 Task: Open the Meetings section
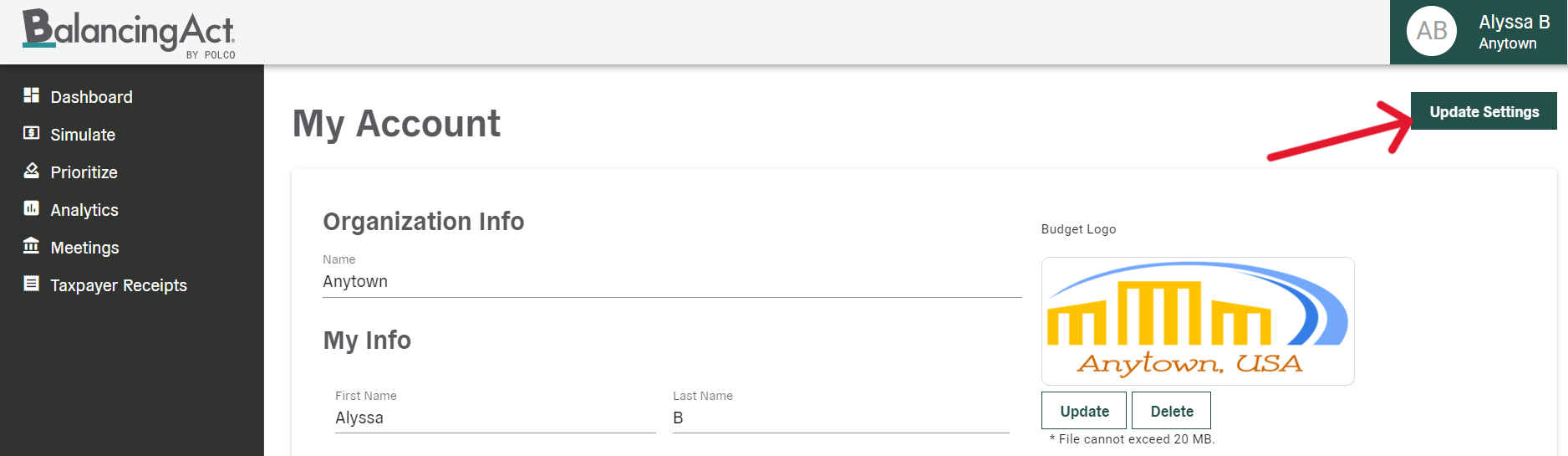click(x=84, y=248)
